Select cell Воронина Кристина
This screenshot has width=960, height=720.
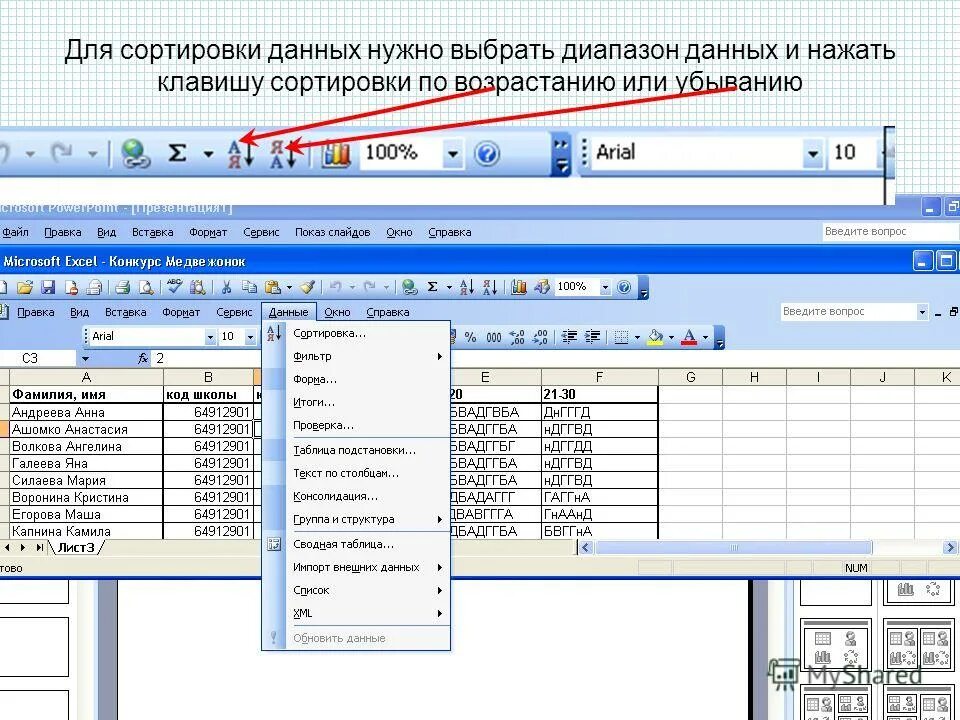86,497
